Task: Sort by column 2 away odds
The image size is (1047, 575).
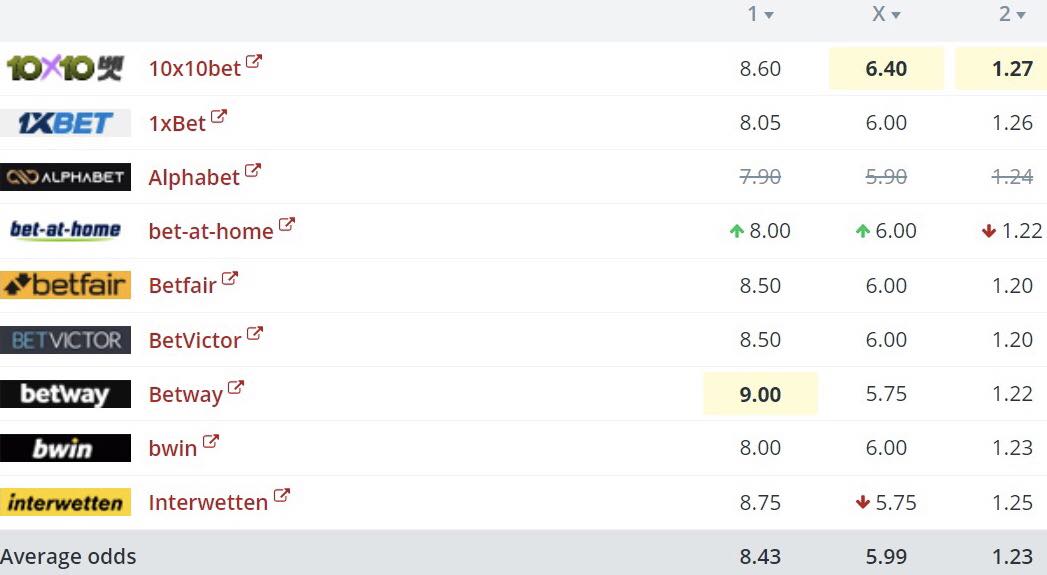Action: click(x=1013, y=15)
